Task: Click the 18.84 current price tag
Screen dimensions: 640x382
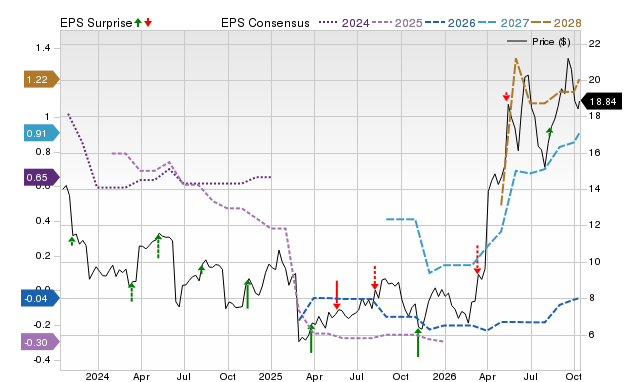Action: 601,102
